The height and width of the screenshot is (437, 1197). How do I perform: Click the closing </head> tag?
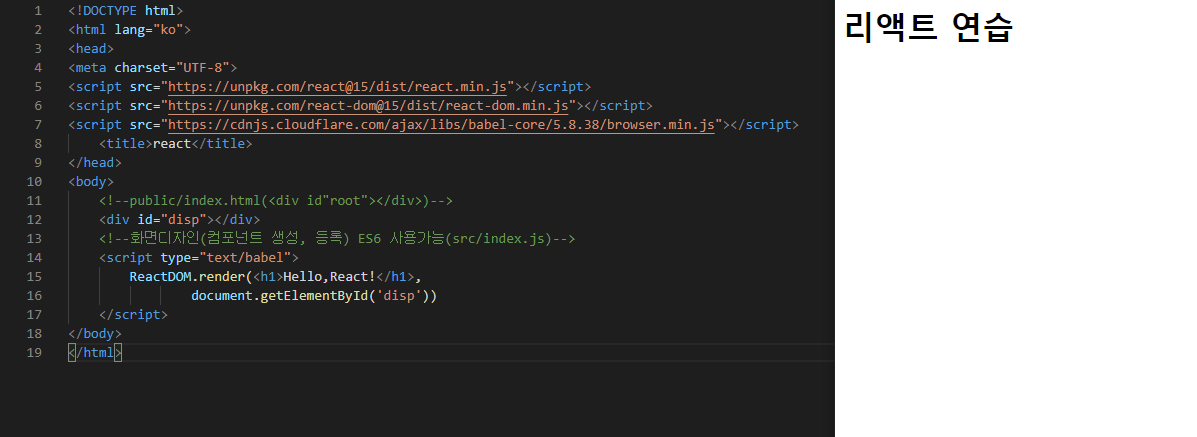tap(95, 163)
